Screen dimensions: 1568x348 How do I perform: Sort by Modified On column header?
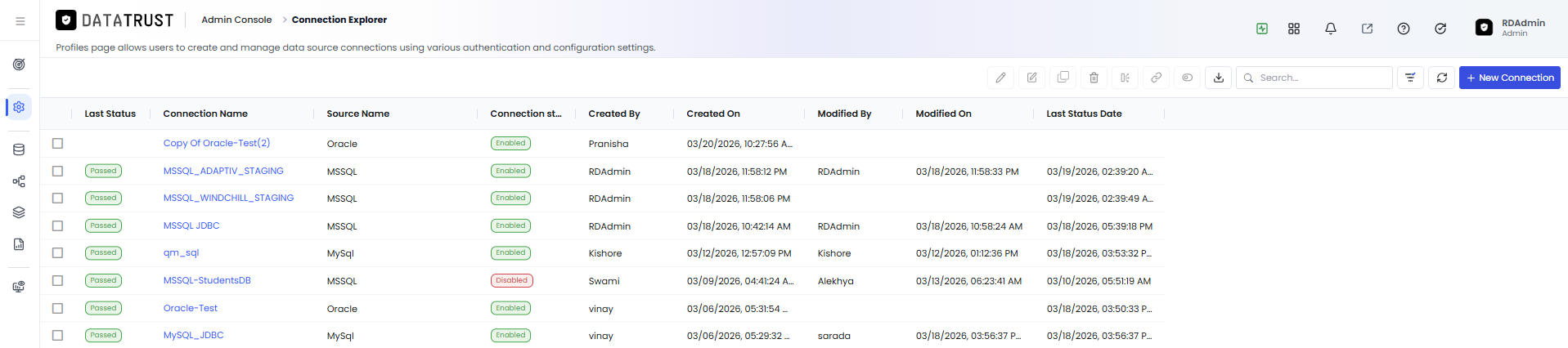click(943, 114)
